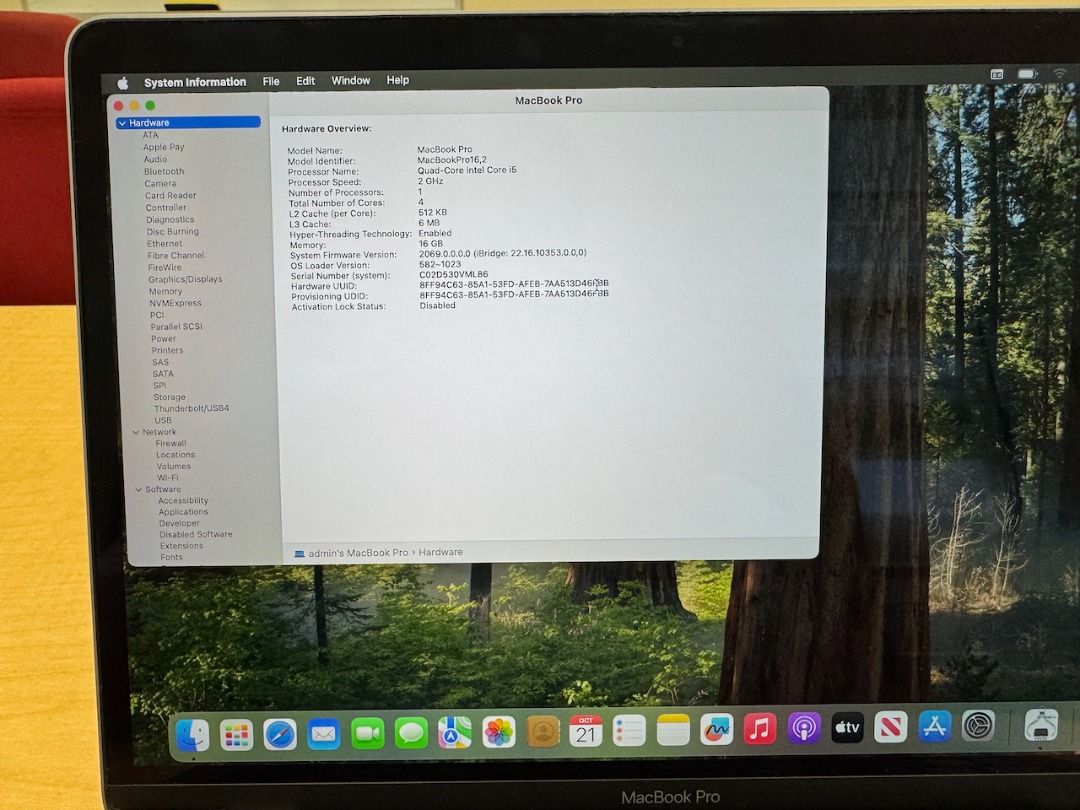Select Bluetooth in the sidebar

[x=164, y=172]
